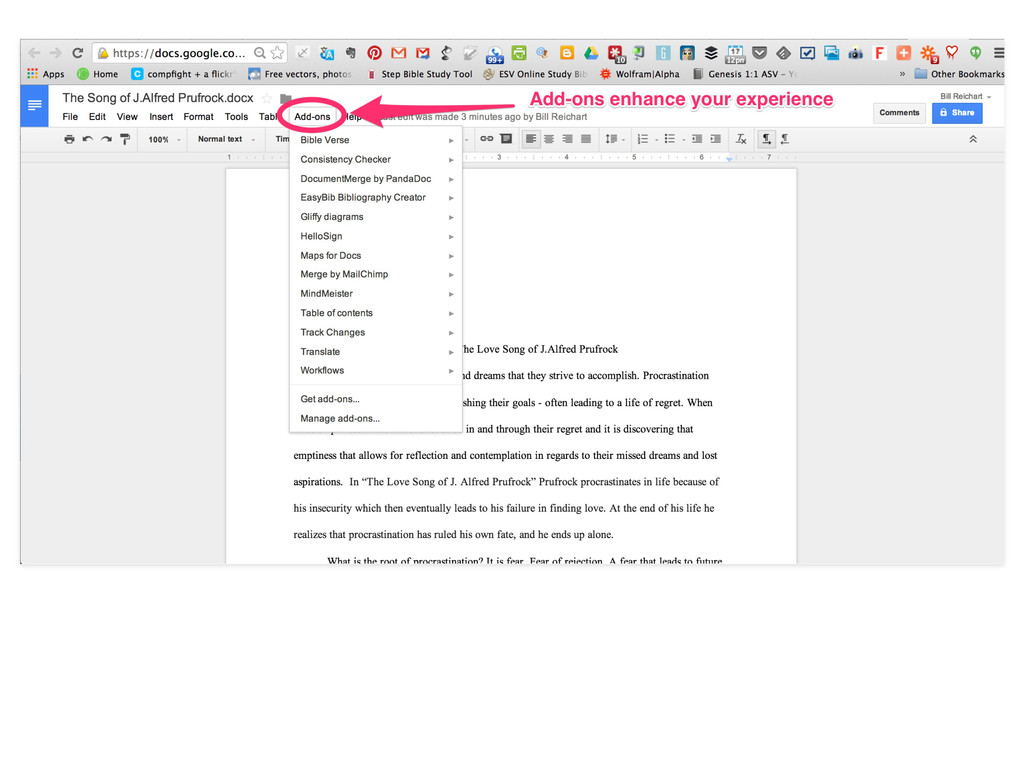Screen dimensions: 1024x768
Task: Choose MindMeister add-on entry
Action: 376,293
